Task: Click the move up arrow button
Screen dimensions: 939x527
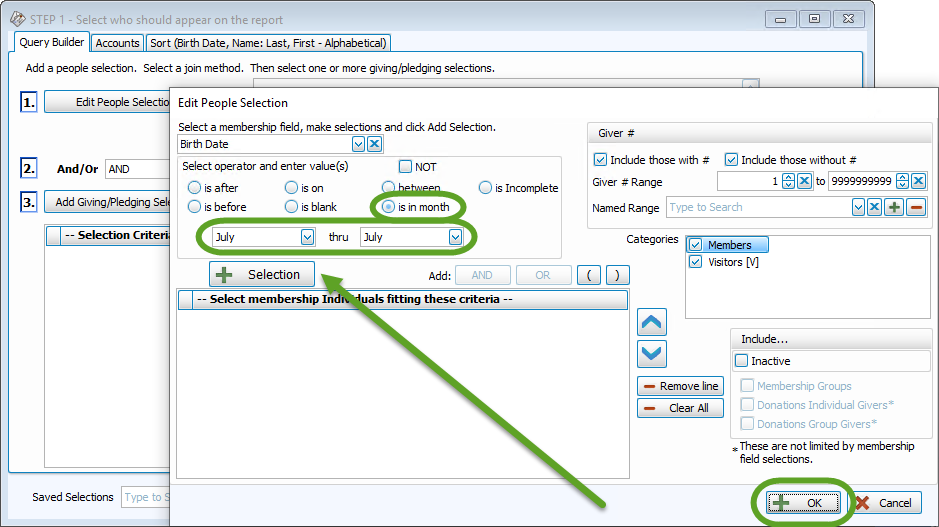Action: [x=651, y=322]
